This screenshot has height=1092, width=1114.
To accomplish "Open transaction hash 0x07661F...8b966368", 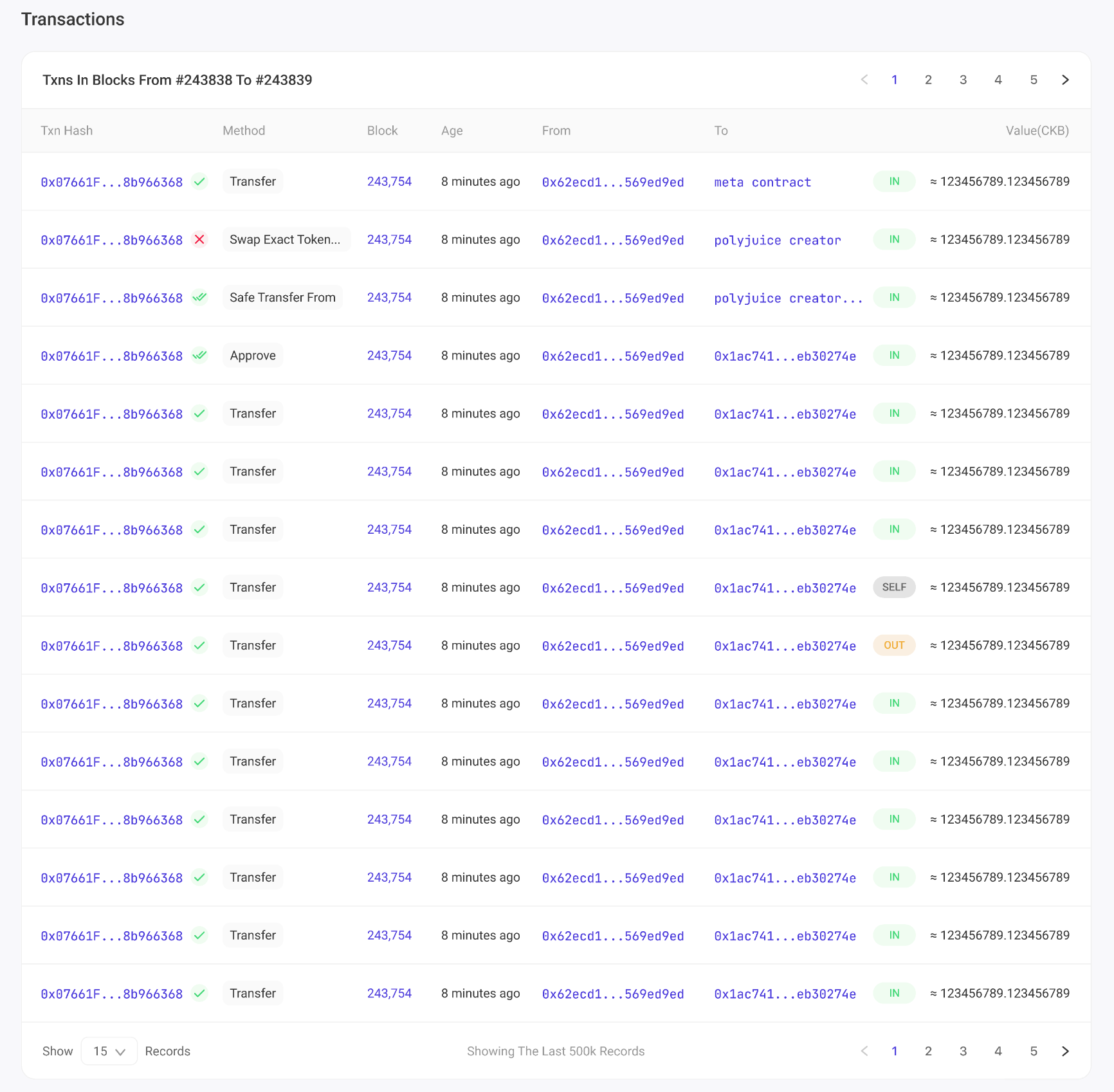I will click(x=111, y=182).
